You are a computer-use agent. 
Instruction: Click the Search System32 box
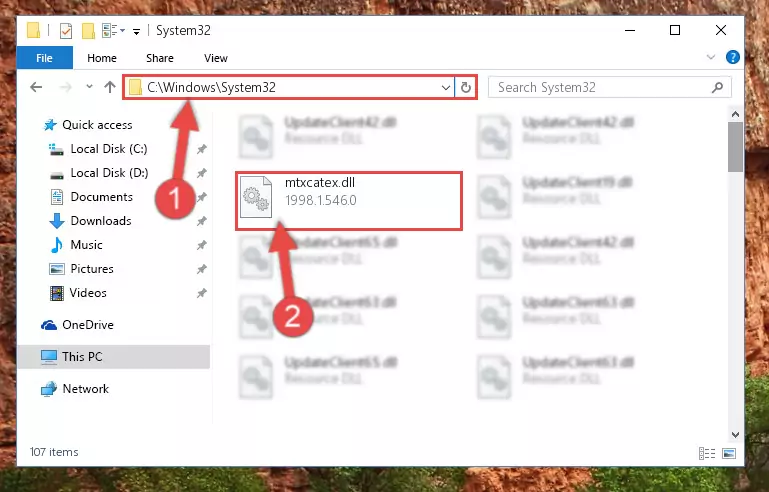(610, 88)
